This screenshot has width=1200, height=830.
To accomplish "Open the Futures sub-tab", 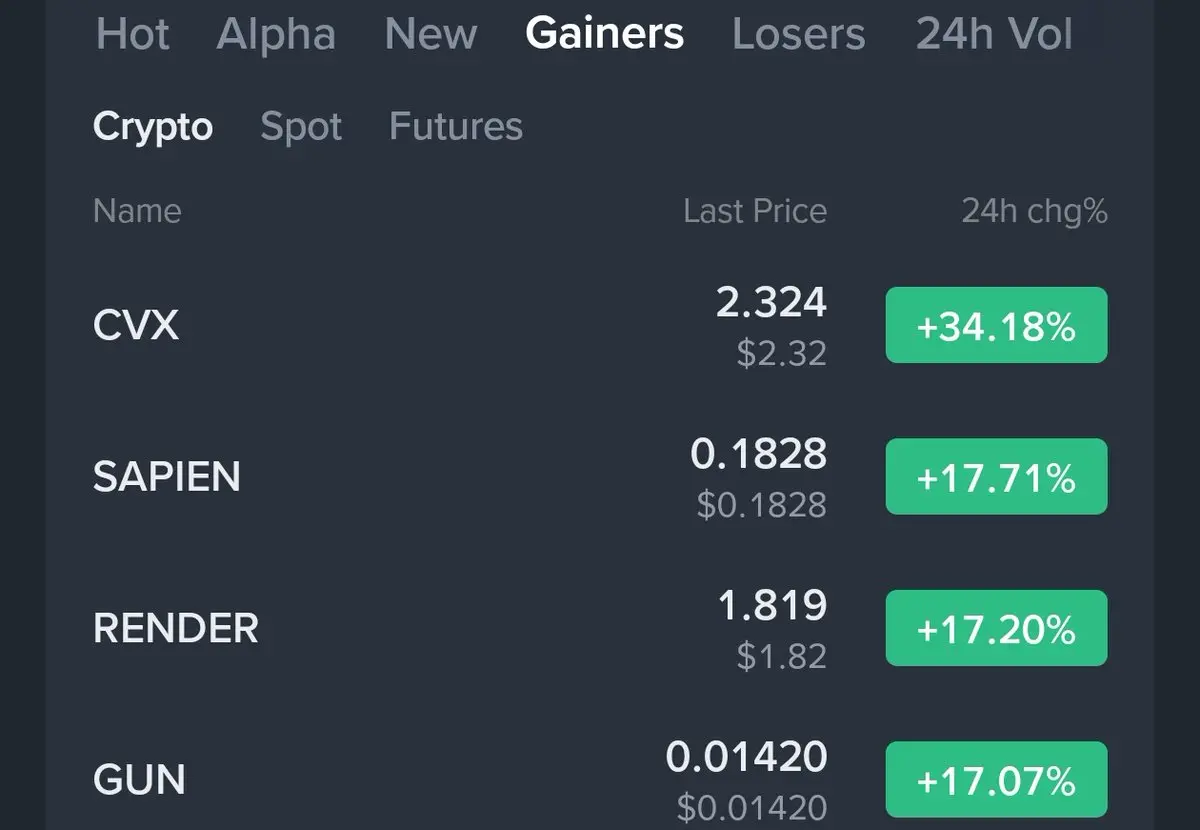I will [x=456, y=127].
